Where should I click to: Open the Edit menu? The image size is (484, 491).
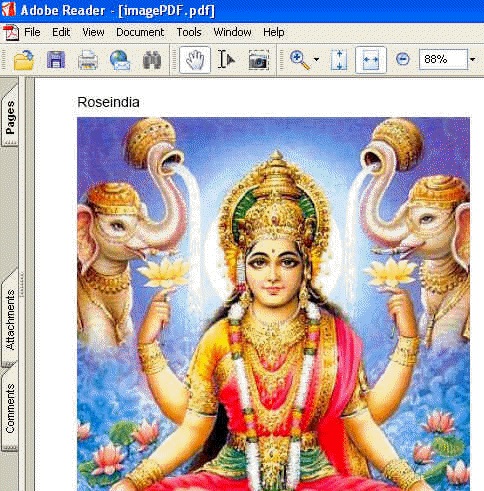(x=61, y=32)
